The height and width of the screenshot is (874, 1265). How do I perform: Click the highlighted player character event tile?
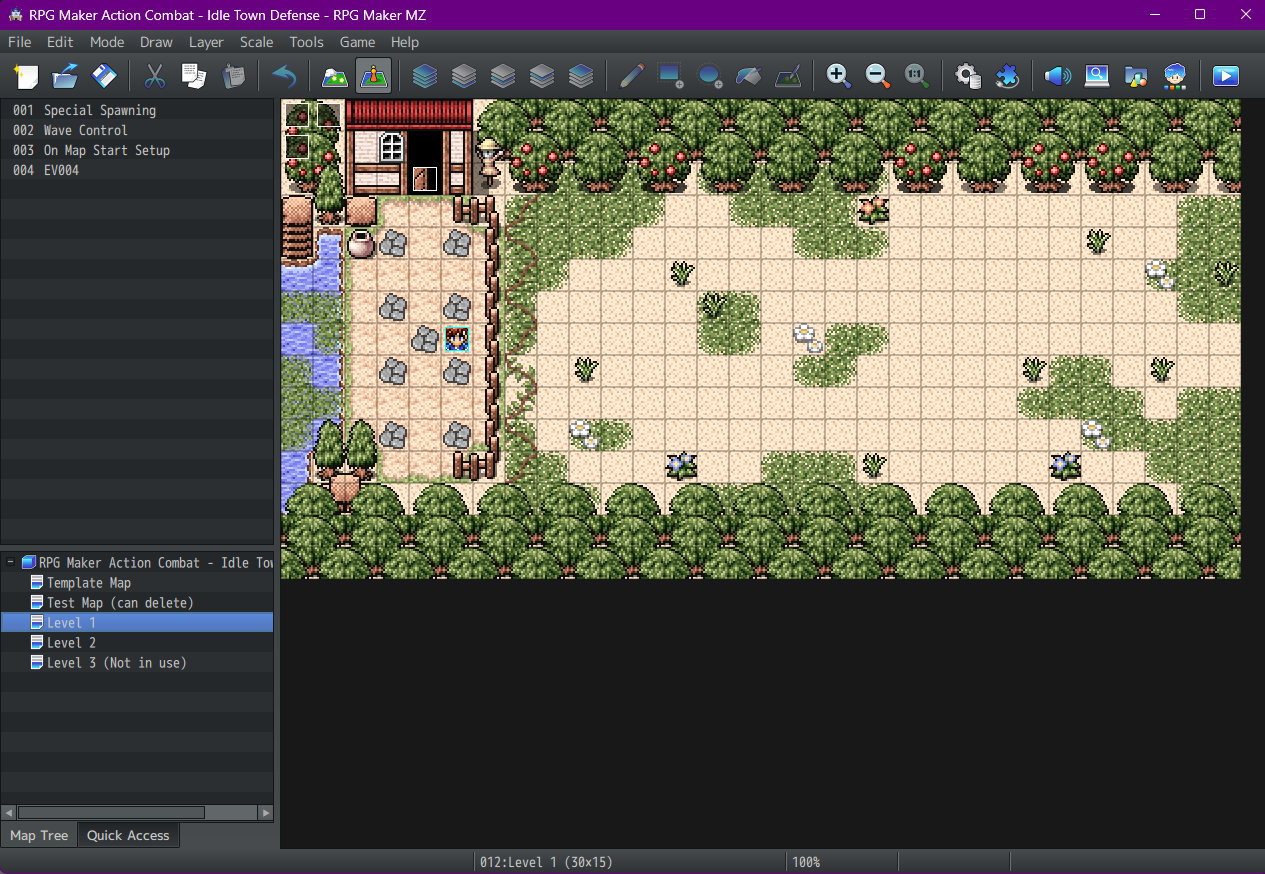point(457,339)
